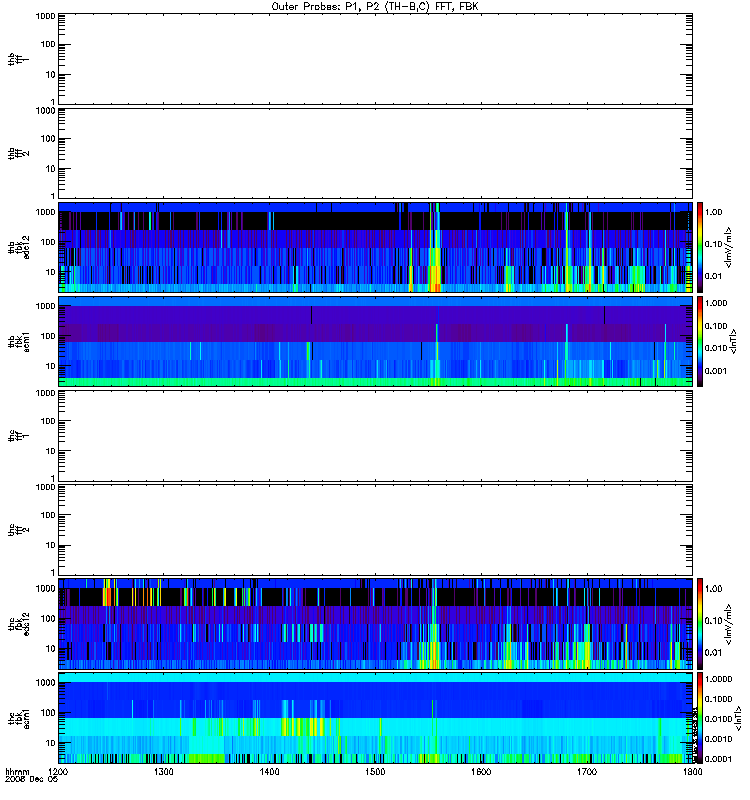Click "0.01" on the thb edc12 color bar
The image size is (750, 800).
(x=714, y=276)
